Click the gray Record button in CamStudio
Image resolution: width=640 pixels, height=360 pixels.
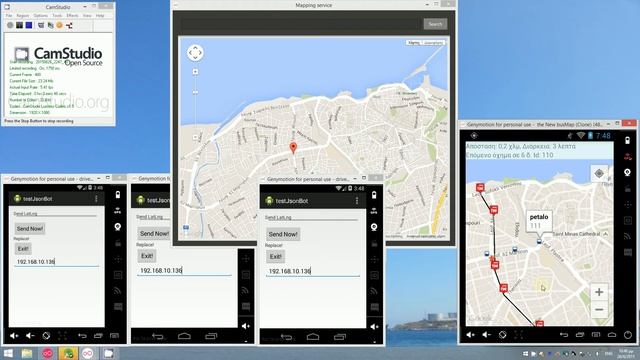(10, 25)
